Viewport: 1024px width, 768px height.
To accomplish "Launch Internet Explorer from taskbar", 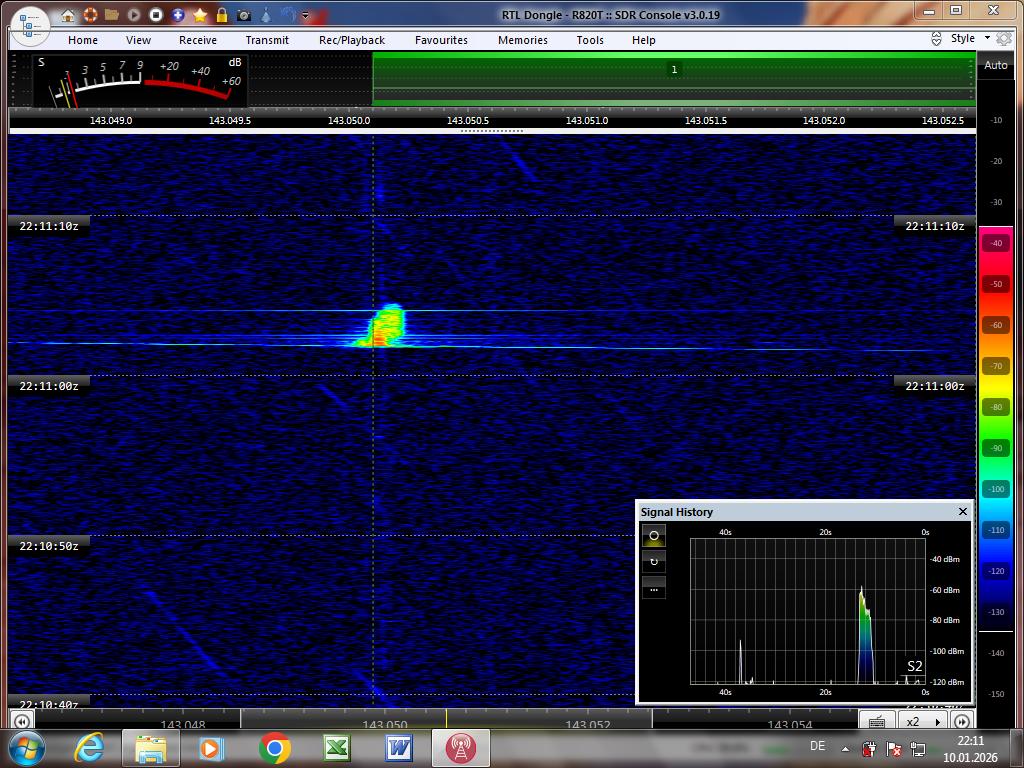I will point(89,748).
